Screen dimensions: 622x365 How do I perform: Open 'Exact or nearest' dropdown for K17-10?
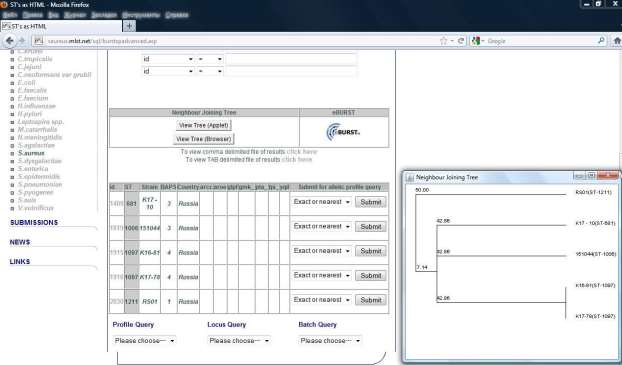[x=322, y=202]
